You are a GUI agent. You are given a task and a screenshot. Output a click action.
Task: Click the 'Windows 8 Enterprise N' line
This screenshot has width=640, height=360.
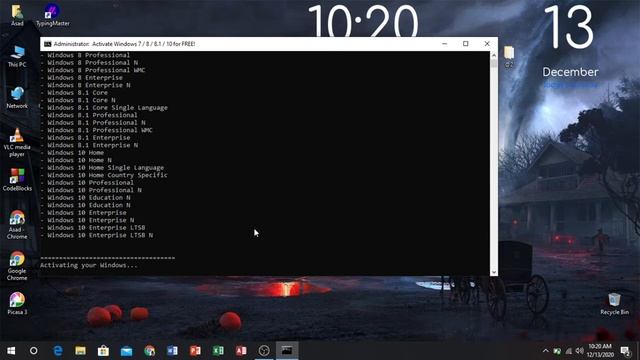pyautogui.click(x=85, y=85)
